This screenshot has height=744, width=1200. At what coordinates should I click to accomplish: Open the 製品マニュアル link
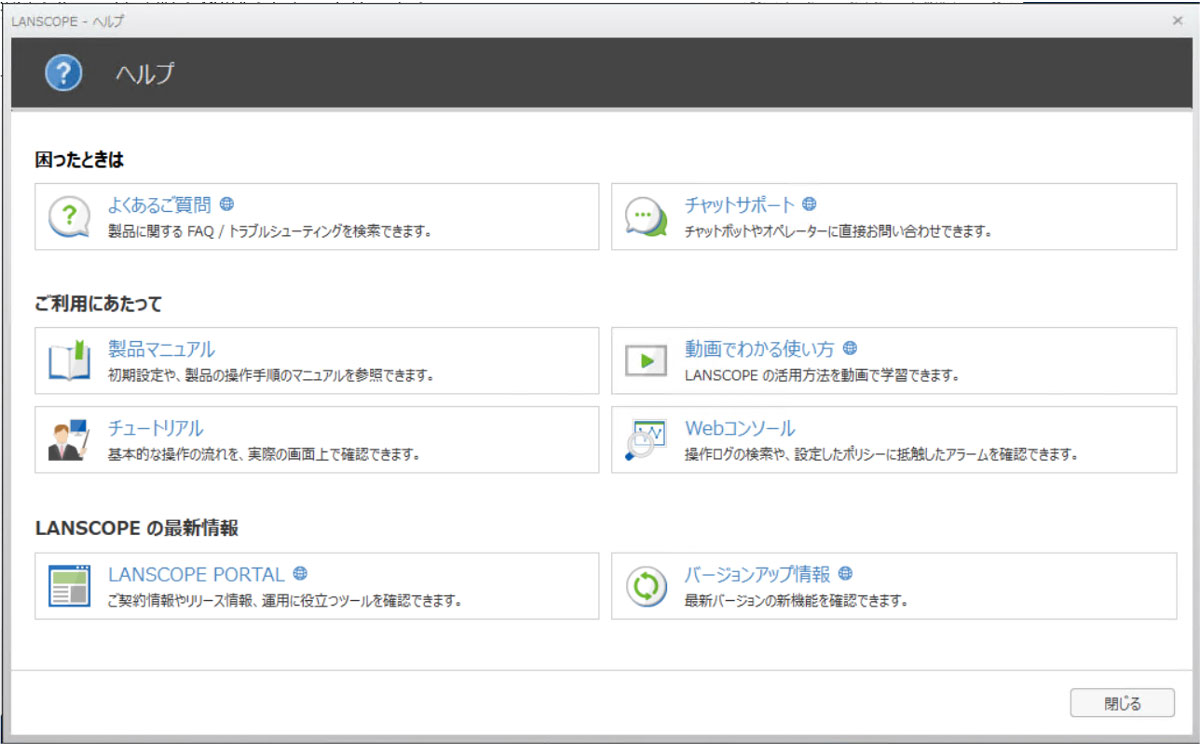[161, 350]
